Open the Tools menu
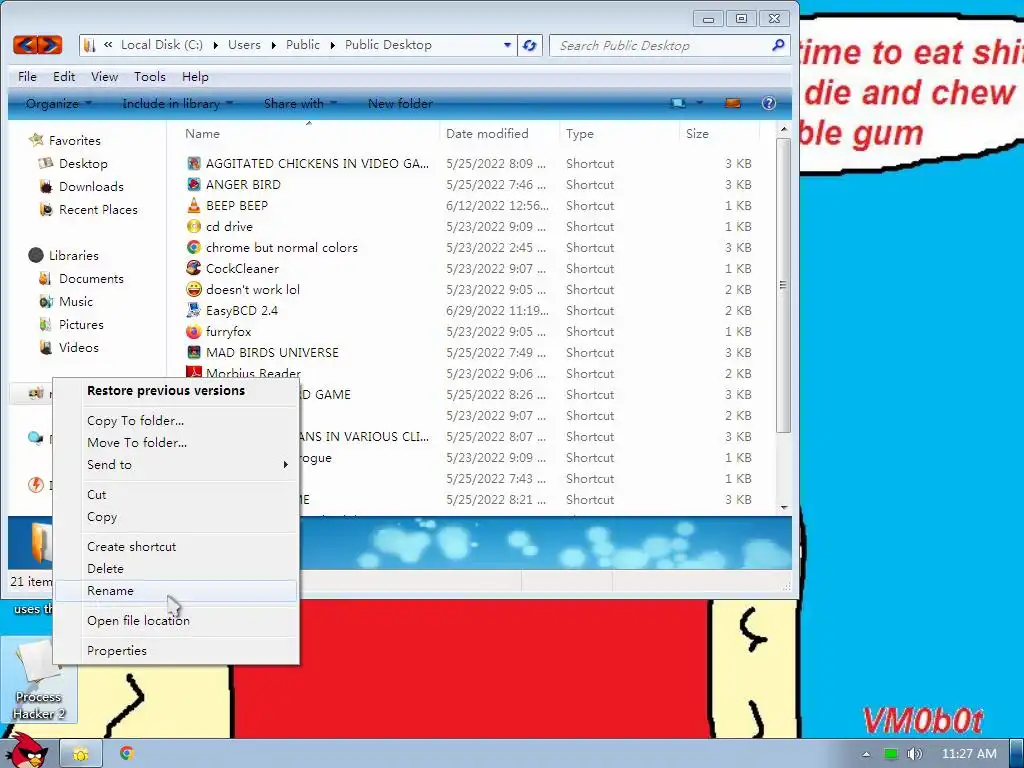The width and height of the screenshot is (1024, 768). tap(150, 76)
